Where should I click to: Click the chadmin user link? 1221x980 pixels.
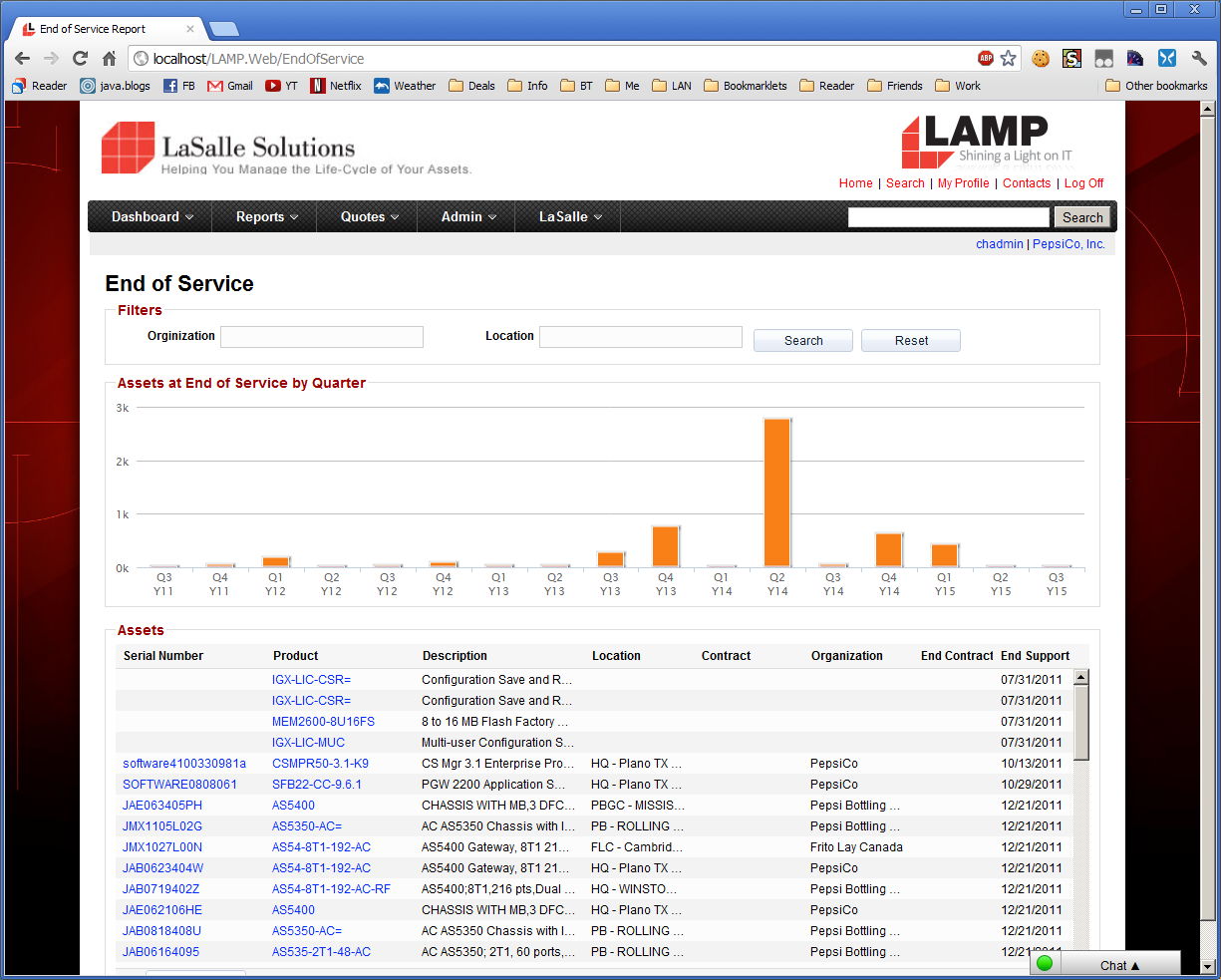(999, 244)
